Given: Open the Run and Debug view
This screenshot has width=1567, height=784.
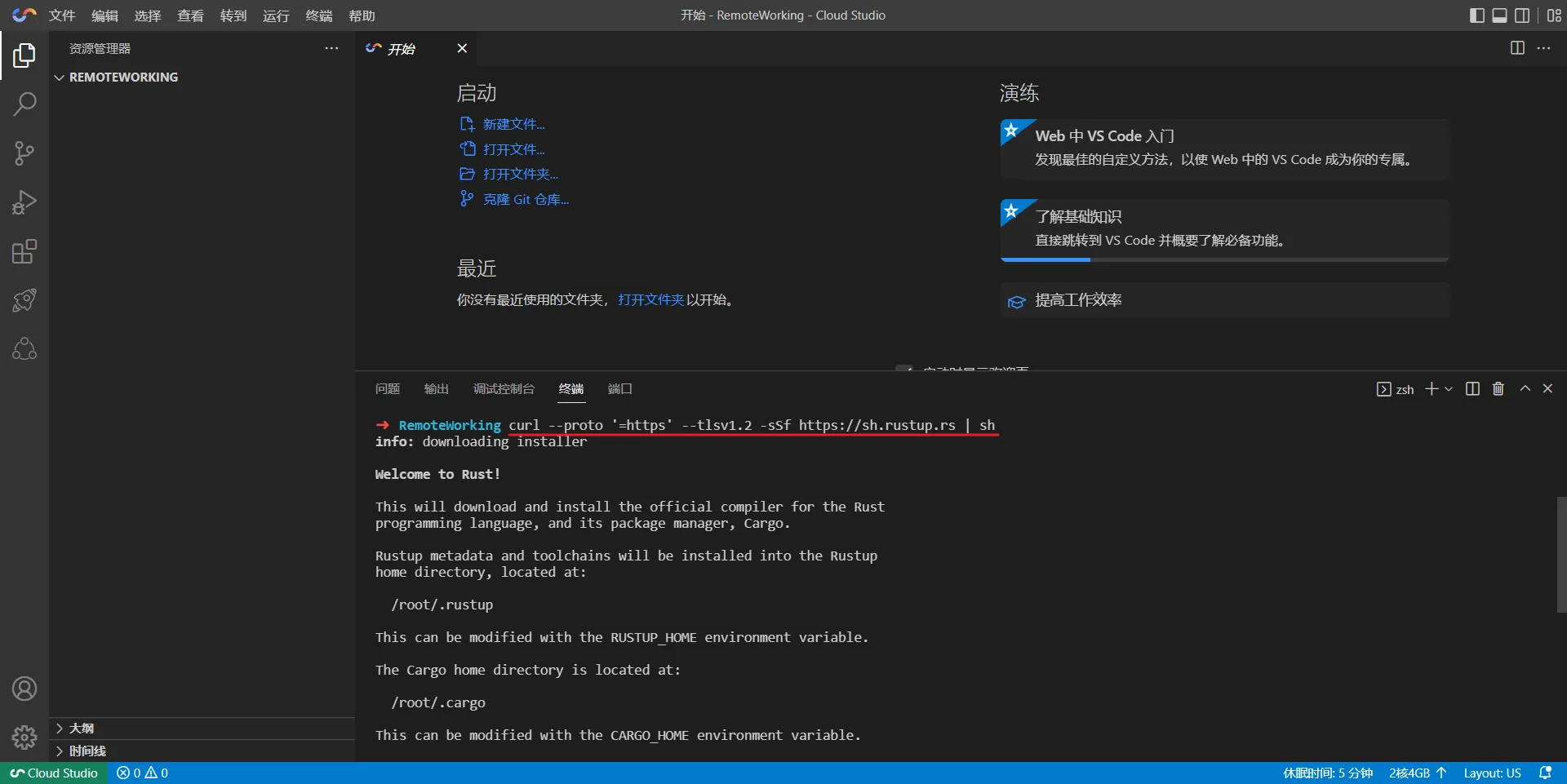Looking at the screenshot, I should 24,202.
